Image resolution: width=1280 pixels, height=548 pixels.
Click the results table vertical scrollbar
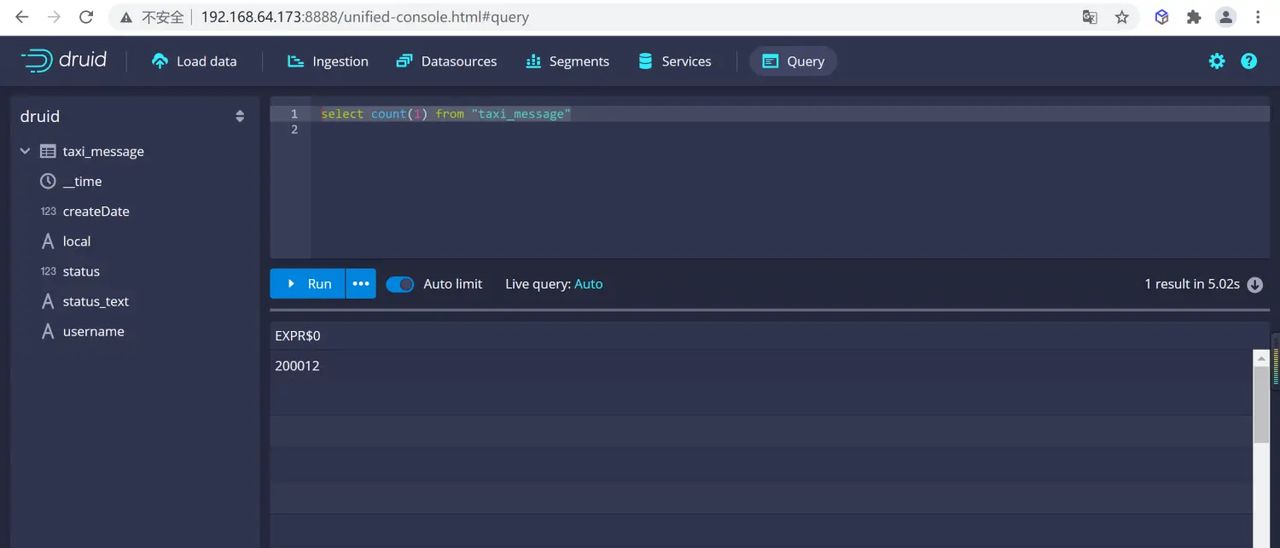coord(1261,404)
